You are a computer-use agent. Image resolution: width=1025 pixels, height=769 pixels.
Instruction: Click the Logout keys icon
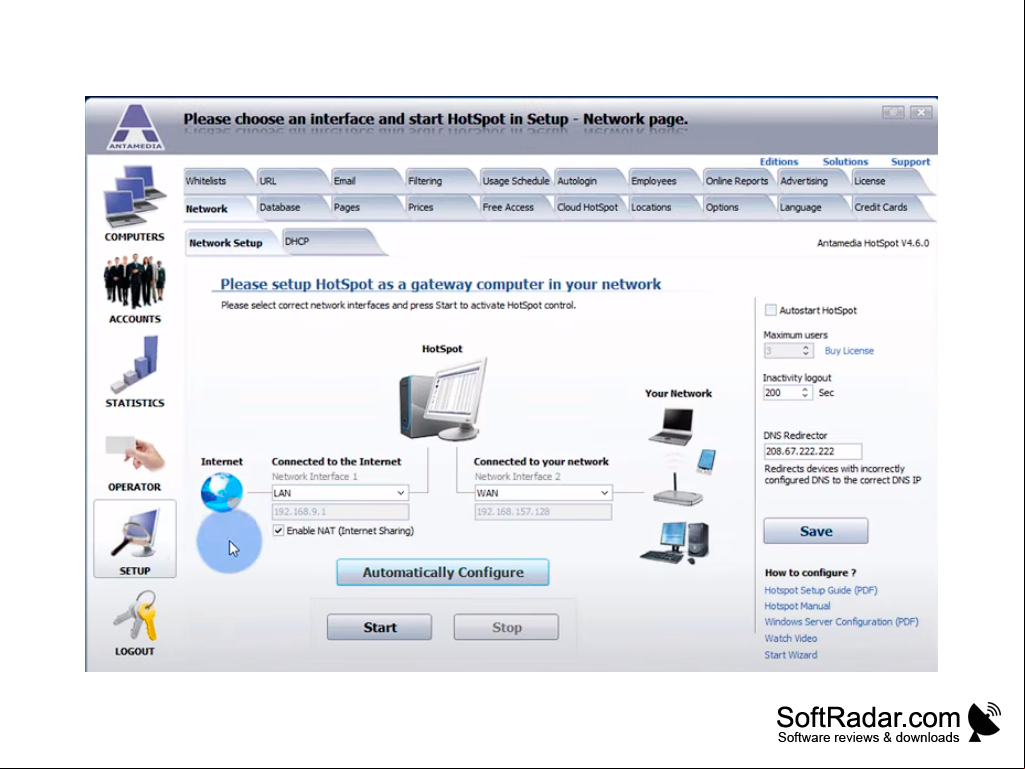[x=135, y=615]
